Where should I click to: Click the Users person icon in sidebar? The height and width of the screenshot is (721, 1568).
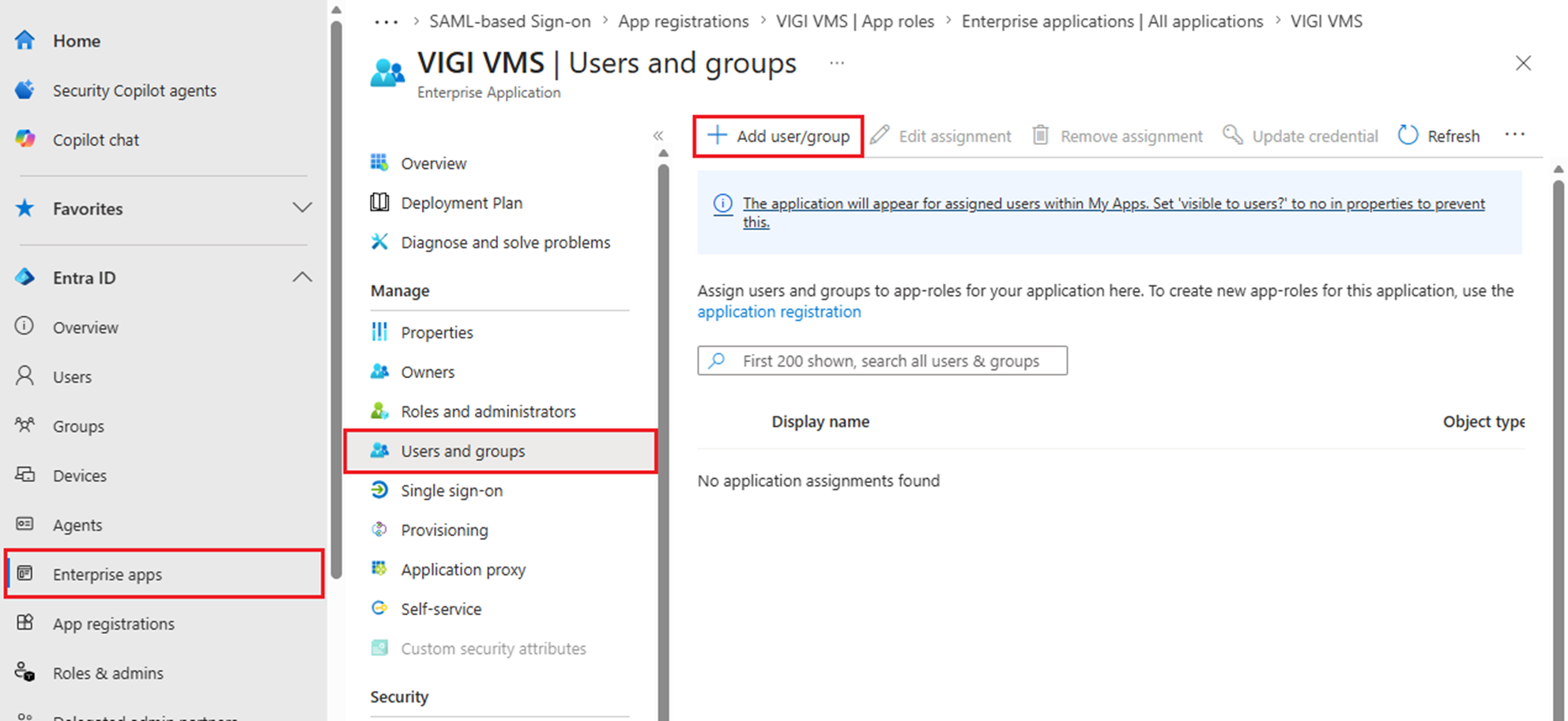click(24, 376)
